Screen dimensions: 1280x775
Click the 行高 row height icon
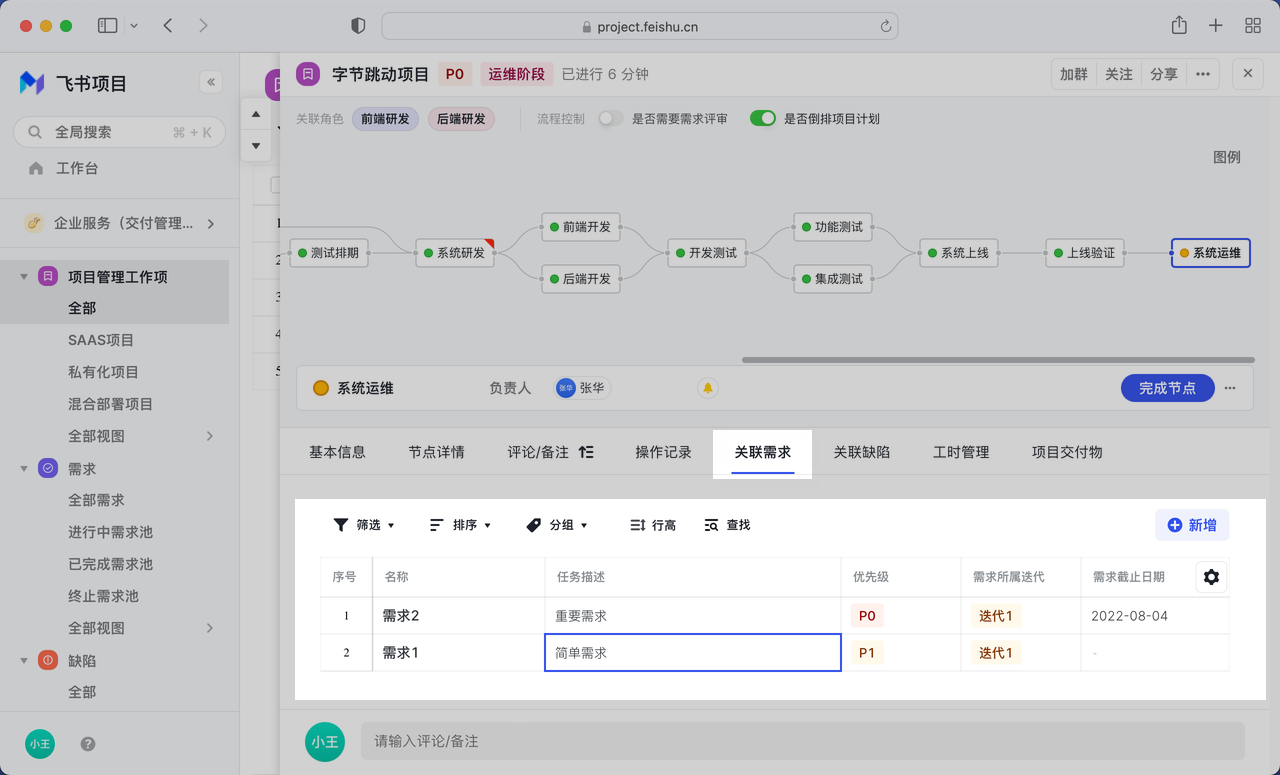[638, 525]
